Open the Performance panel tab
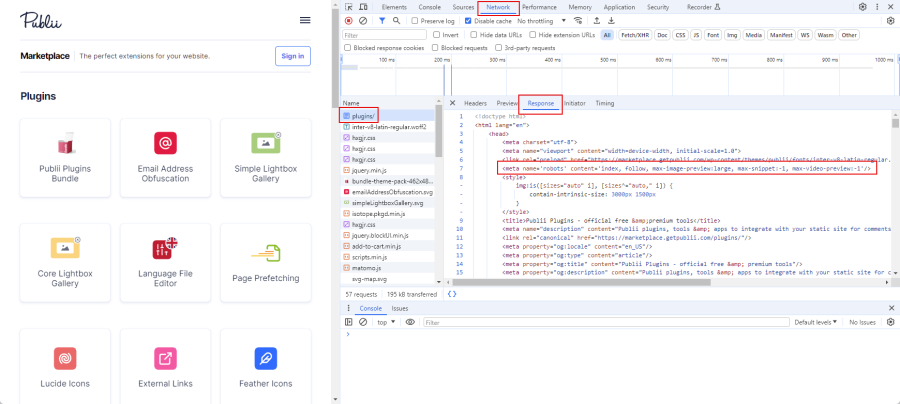 539,7
